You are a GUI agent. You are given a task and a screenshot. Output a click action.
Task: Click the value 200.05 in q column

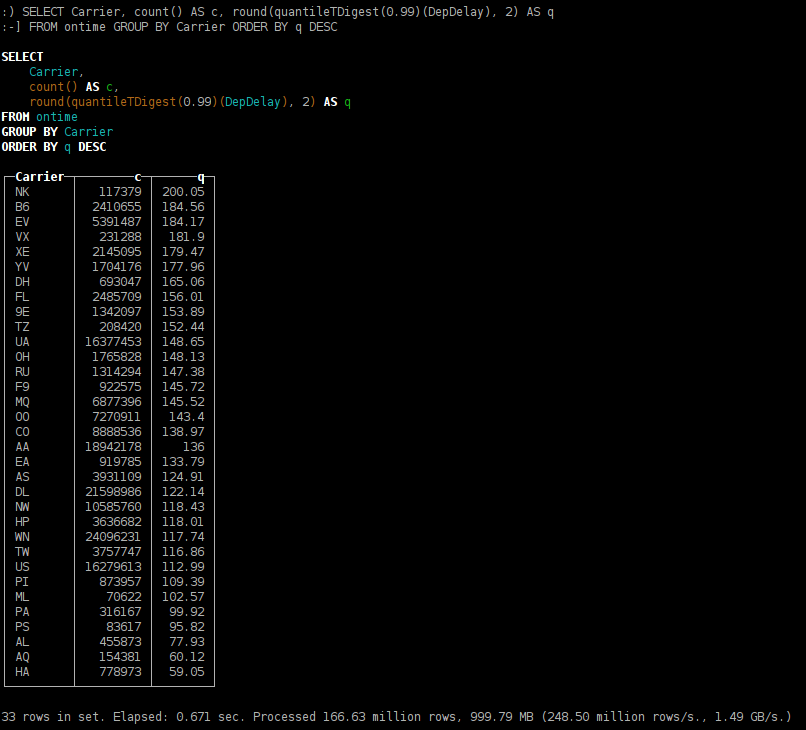pos(183,192)
